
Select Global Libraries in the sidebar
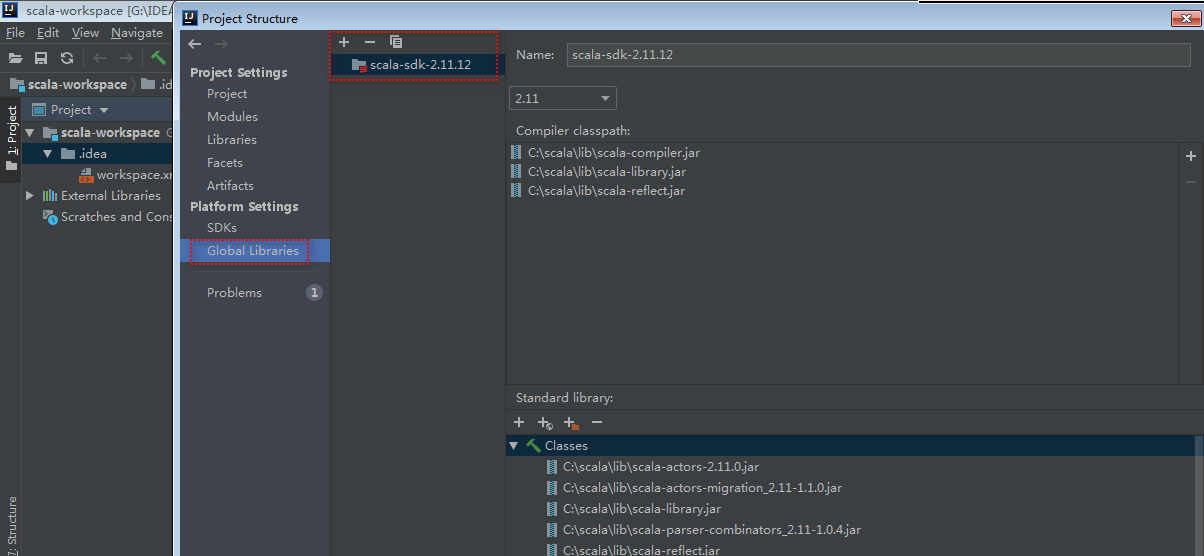[x=253, y=251]
